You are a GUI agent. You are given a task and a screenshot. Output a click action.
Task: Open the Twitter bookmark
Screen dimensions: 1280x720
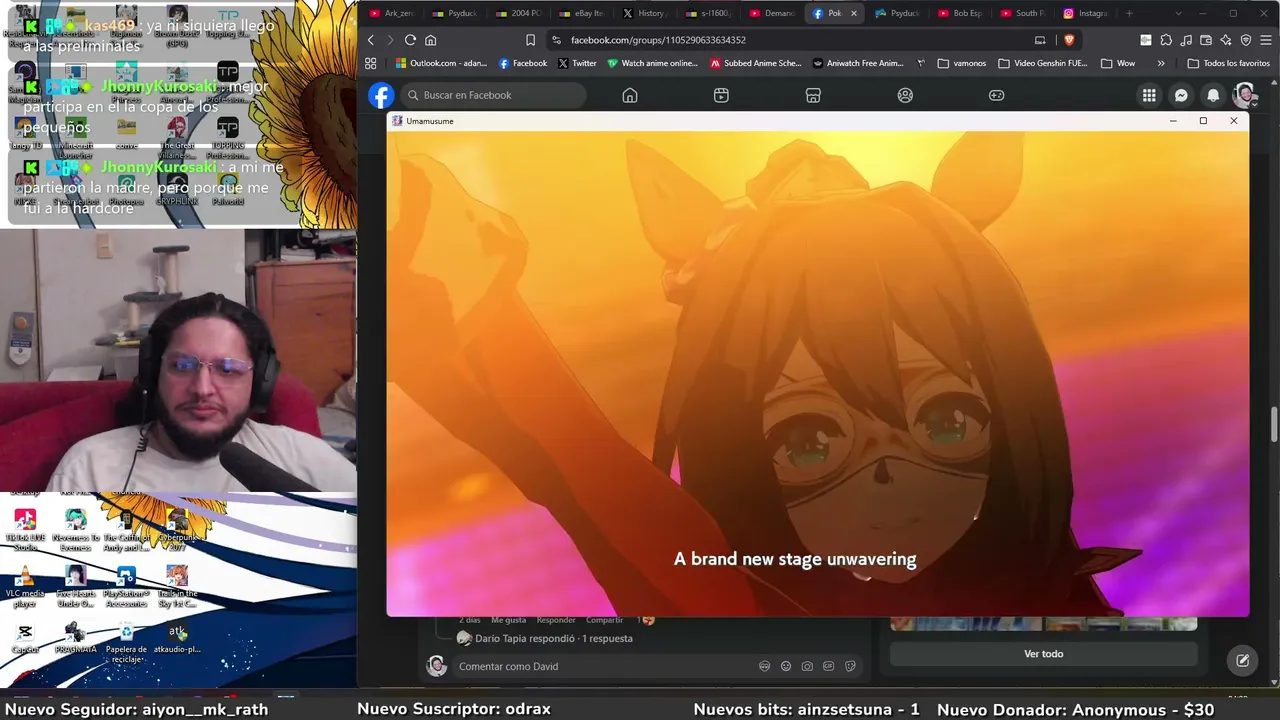pyautogui.click(x=577, y=63)
